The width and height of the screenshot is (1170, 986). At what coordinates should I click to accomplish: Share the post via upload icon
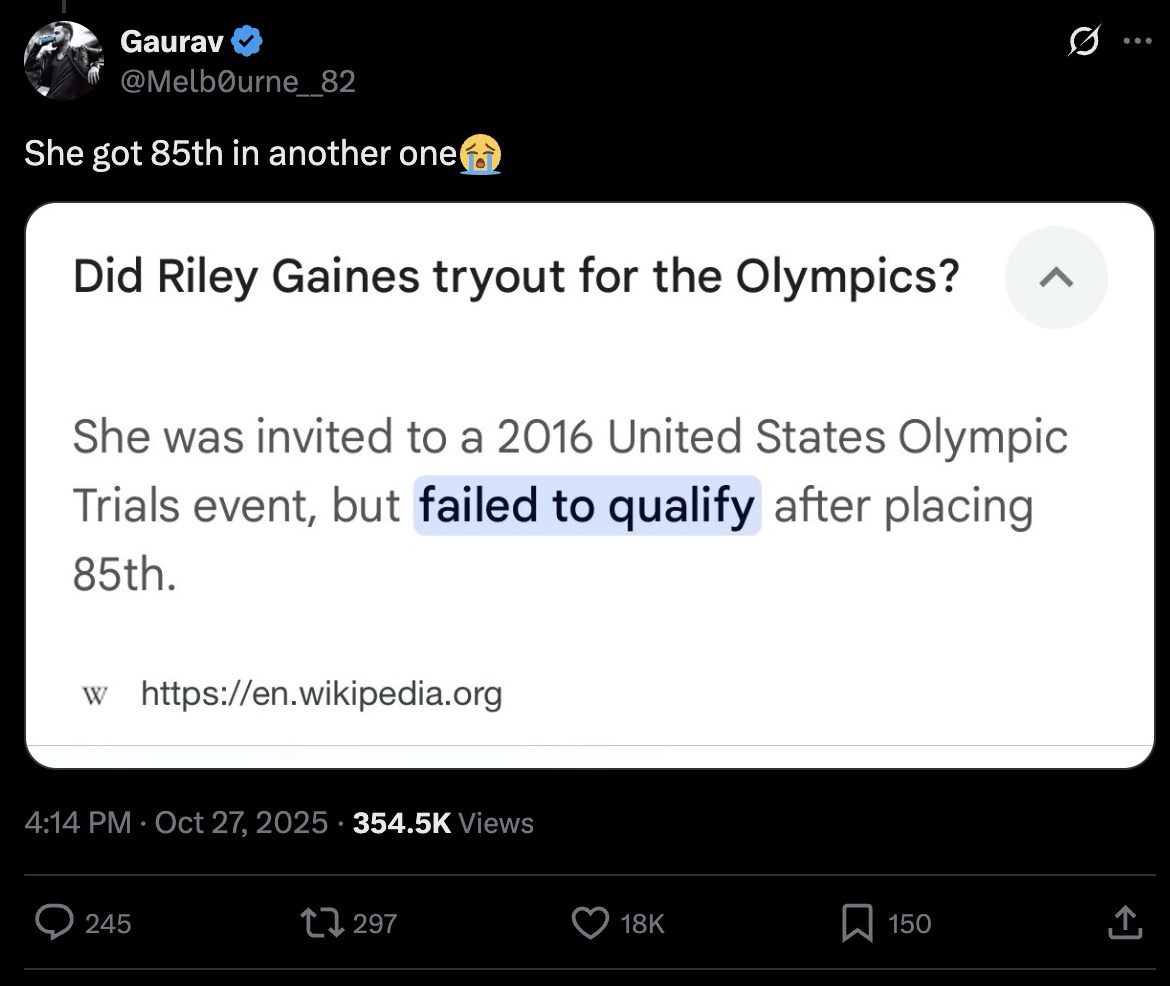coord(1123,922)
